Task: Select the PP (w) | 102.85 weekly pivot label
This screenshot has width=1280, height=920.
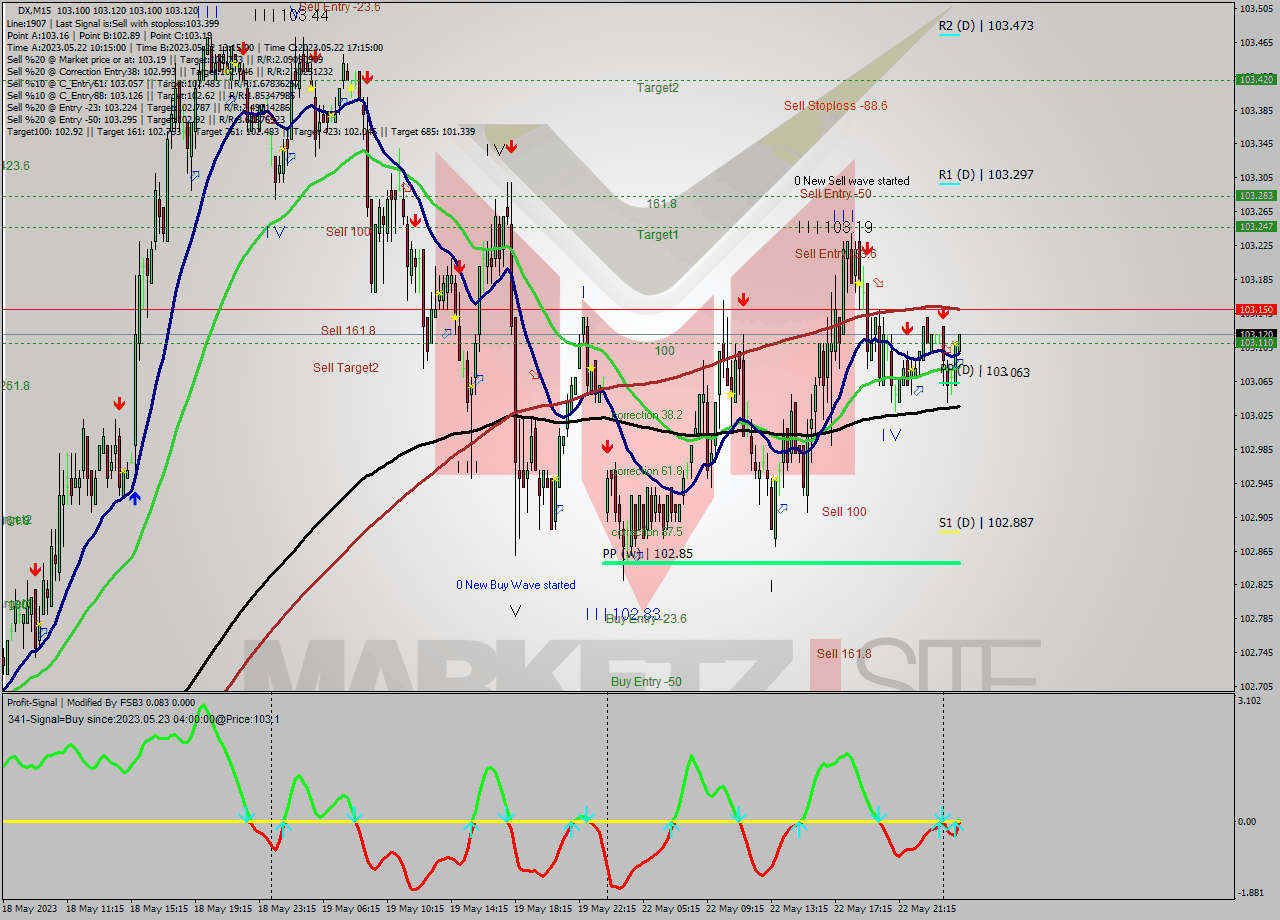Action: [647, 553]
